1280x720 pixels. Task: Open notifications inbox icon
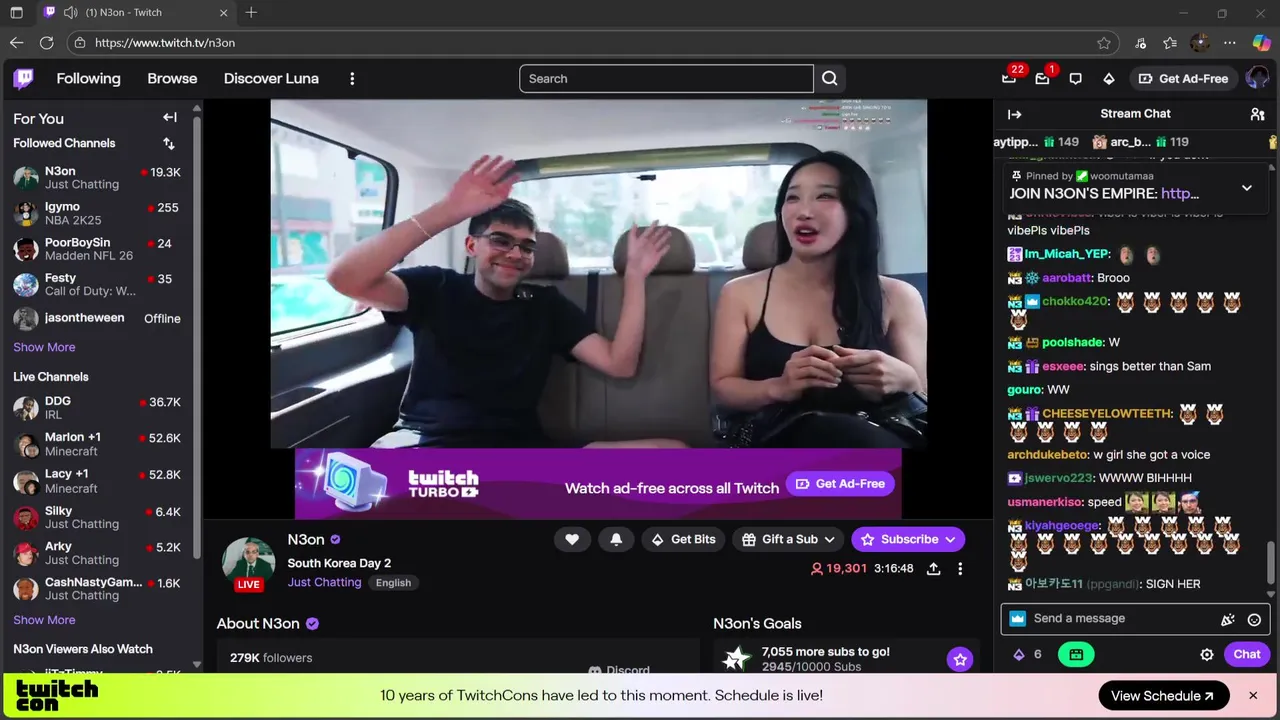[x=1042, y=78]
